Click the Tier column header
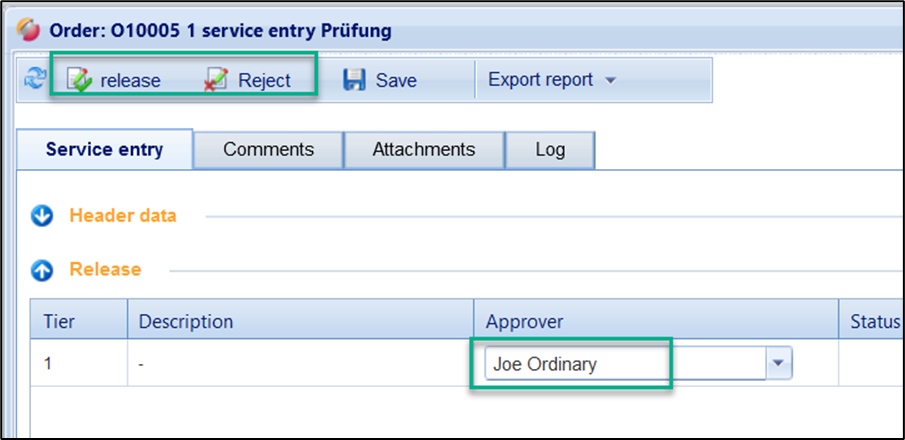905x440 pixels. pyautogui.click(x=59, y=321)
